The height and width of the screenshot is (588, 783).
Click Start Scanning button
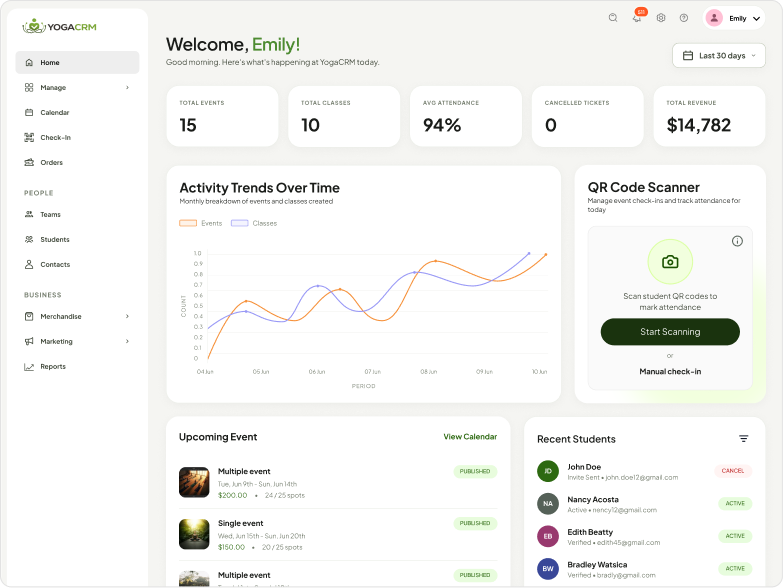pos(670,332)
